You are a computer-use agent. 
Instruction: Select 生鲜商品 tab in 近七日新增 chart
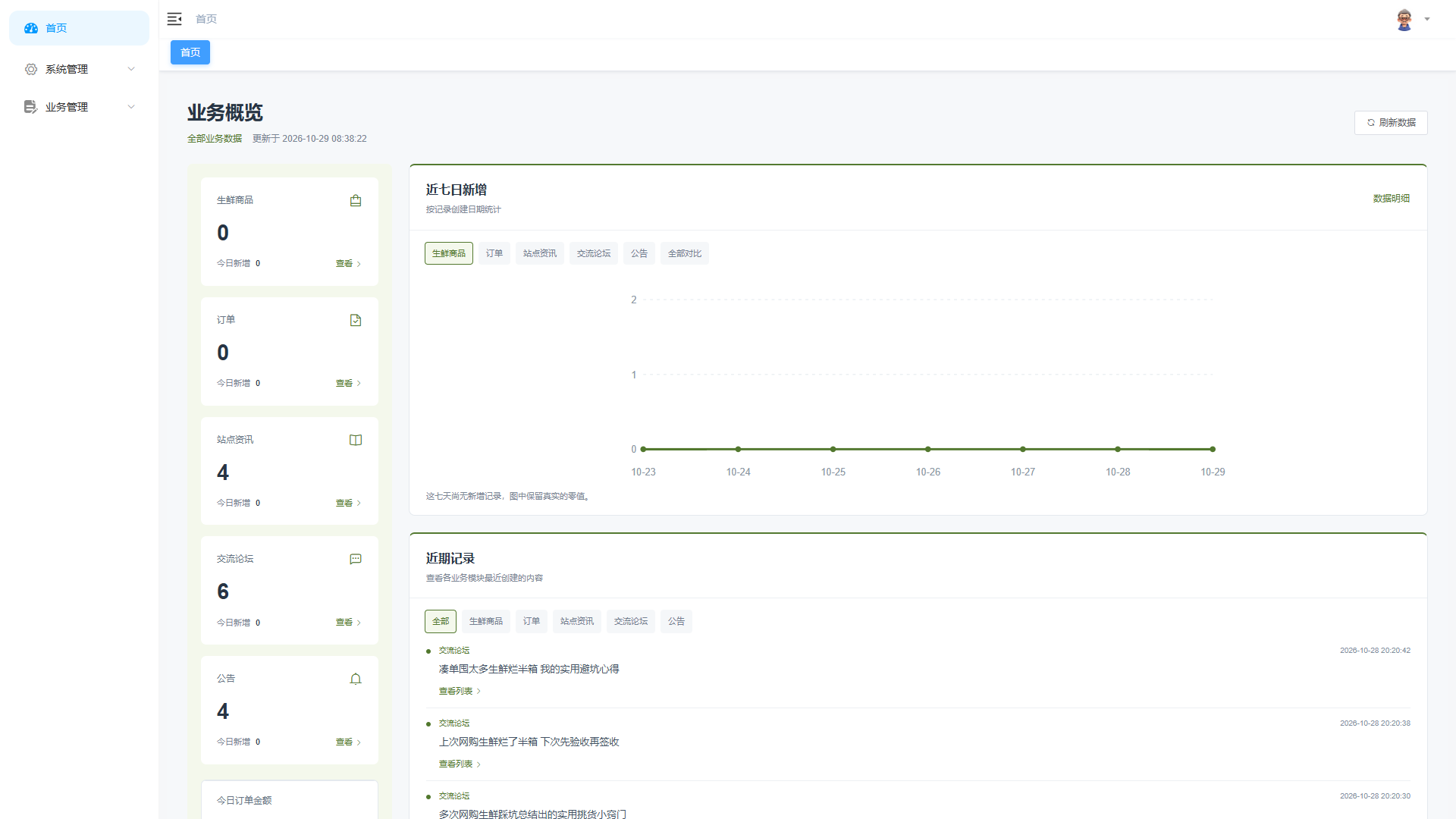(449, 253)
